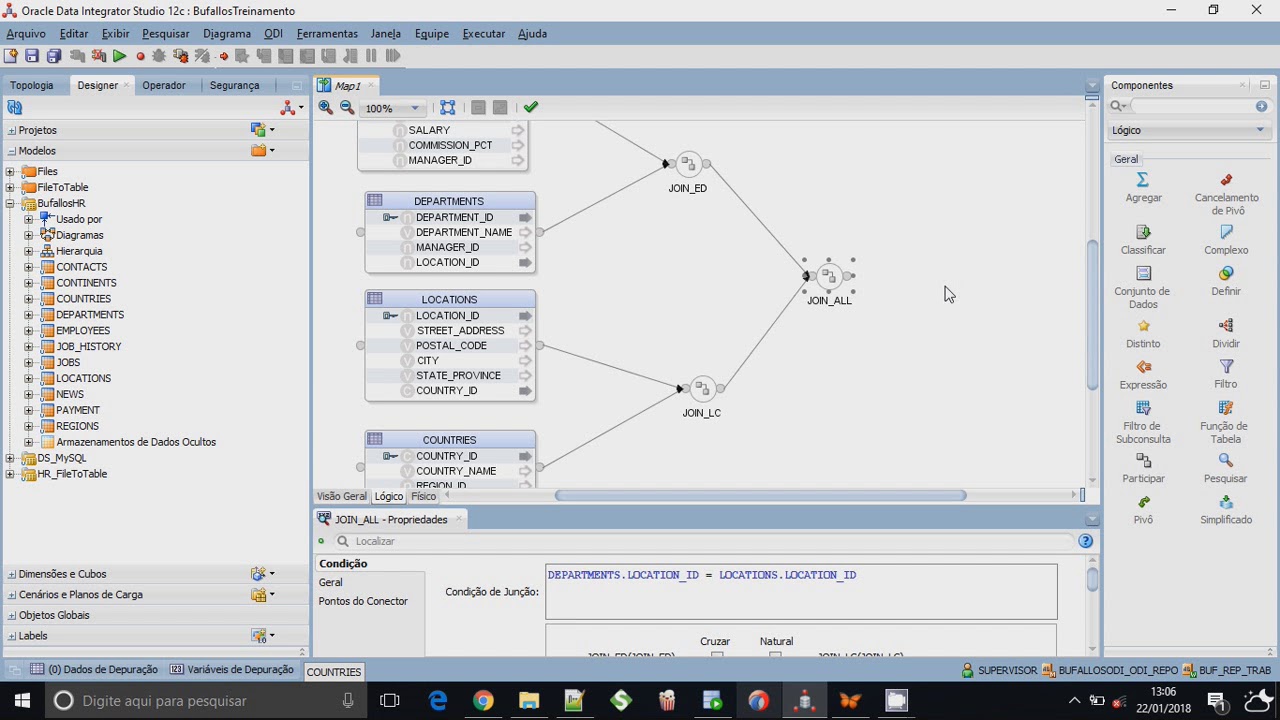Image resolution: width=1280 pixels, height=720 pixels.
Task: Open Google Chrome from the taskbar
Action: click(x=483, y=701)
